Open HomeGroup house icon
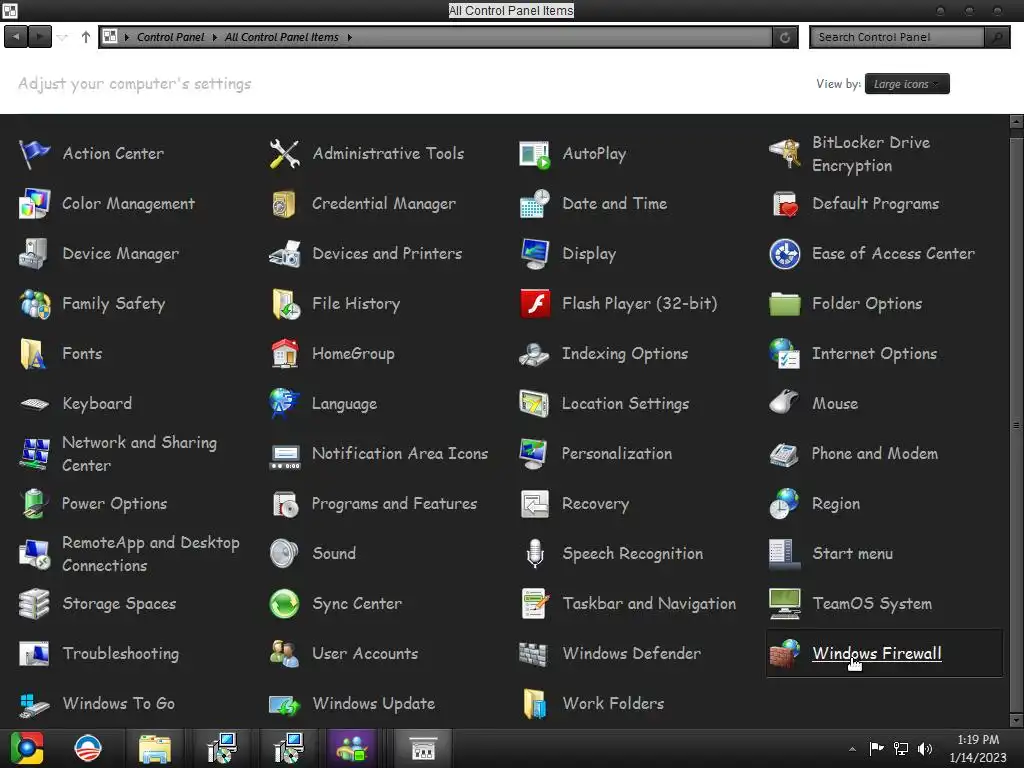 (285, 353)
